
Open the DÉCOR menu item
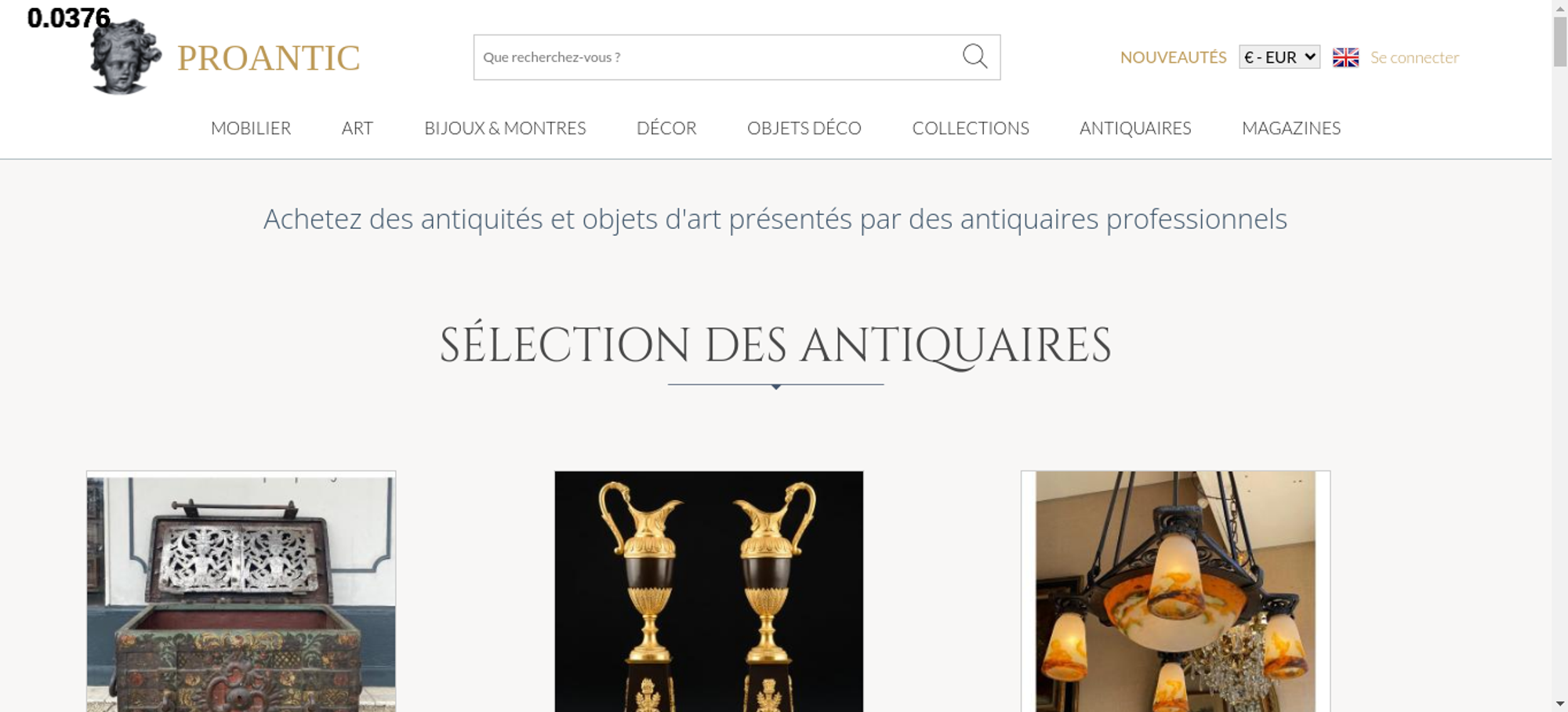(666, 128)
